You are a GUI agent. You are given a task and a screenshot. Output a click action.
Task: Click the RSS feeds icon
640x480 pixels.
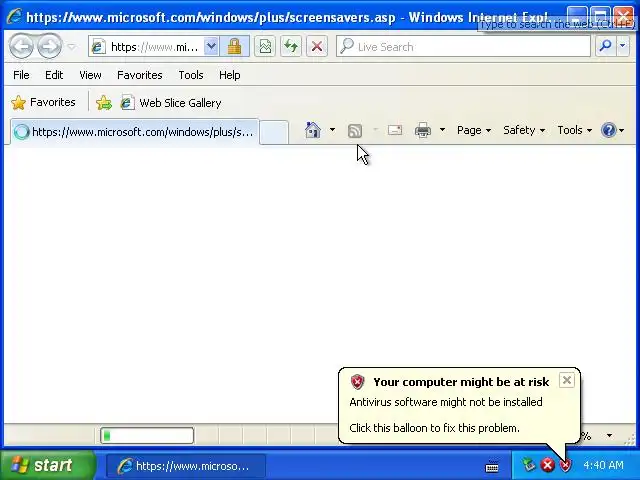click(x=355, y=131)
